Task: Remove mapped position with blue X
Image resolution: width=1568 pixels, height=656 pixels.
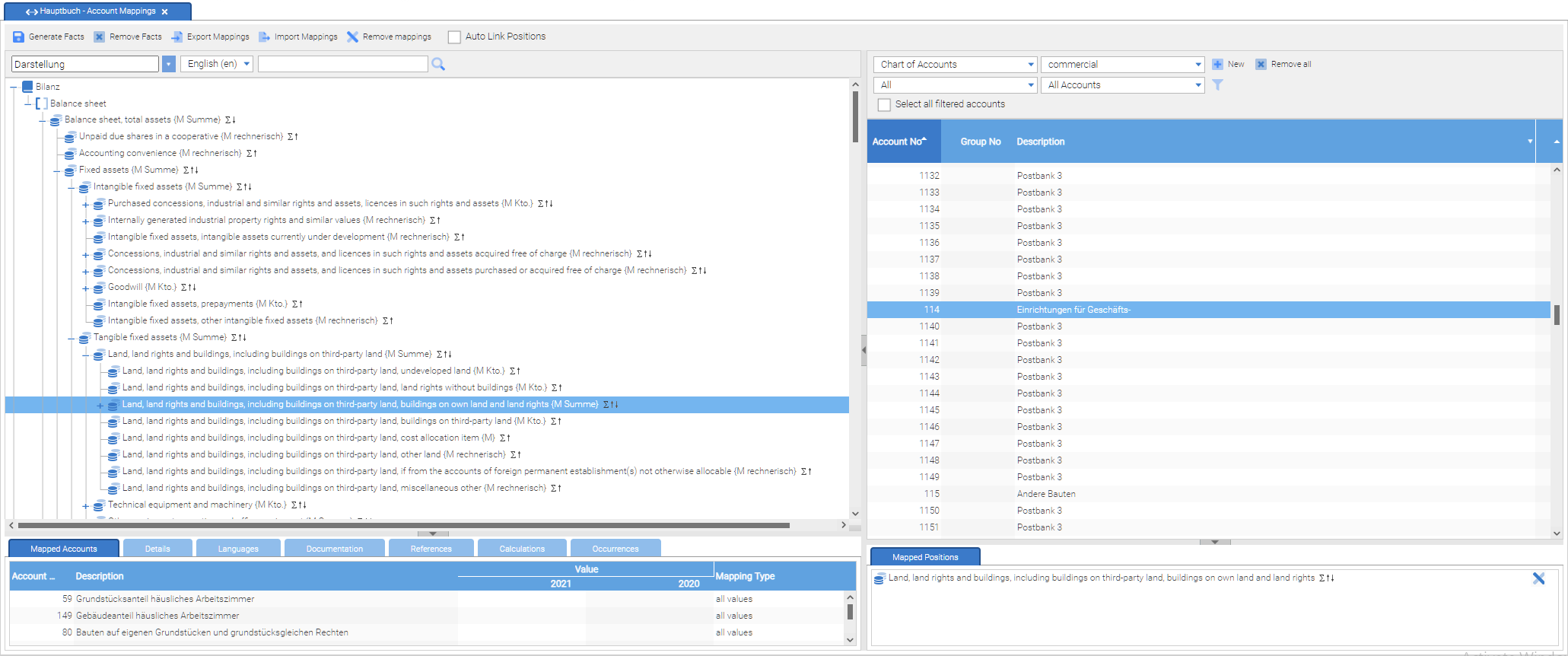Action: [1538, 578]
